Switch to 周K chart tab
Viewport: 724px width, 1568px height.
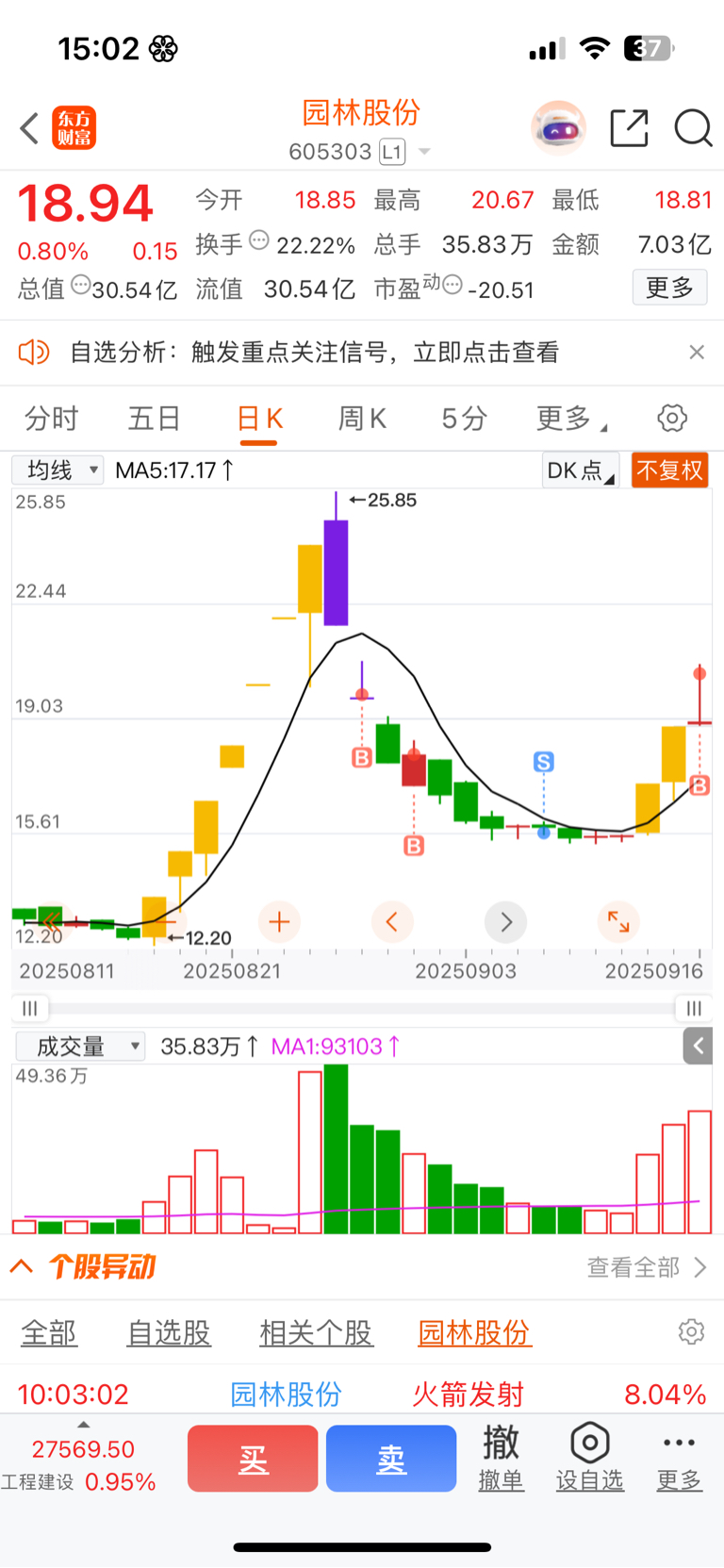pyautogui.click(x=362, y=418)
